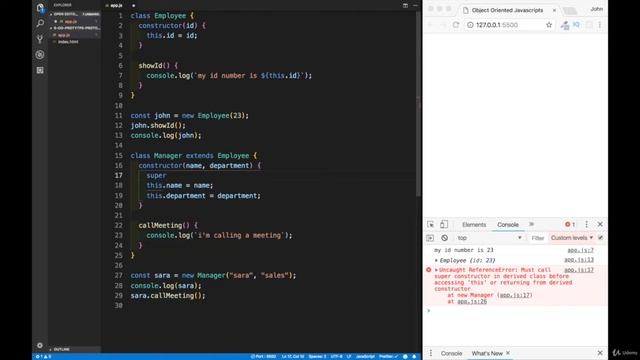This screenshot has height=360, width=640.
Task: Go forward in the browser
Action: [x=443, y=25]
